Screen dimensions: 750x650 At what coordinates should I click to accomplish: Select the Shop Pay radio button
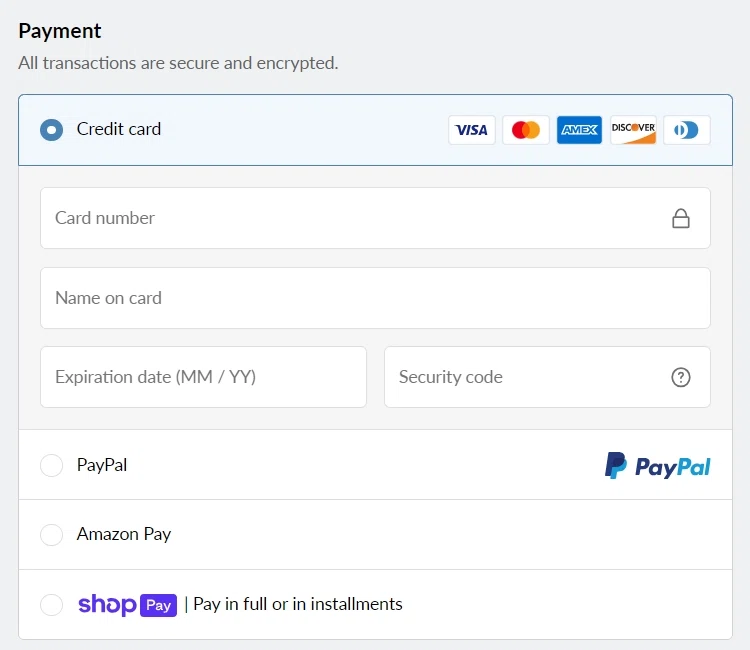pos(51,604)
